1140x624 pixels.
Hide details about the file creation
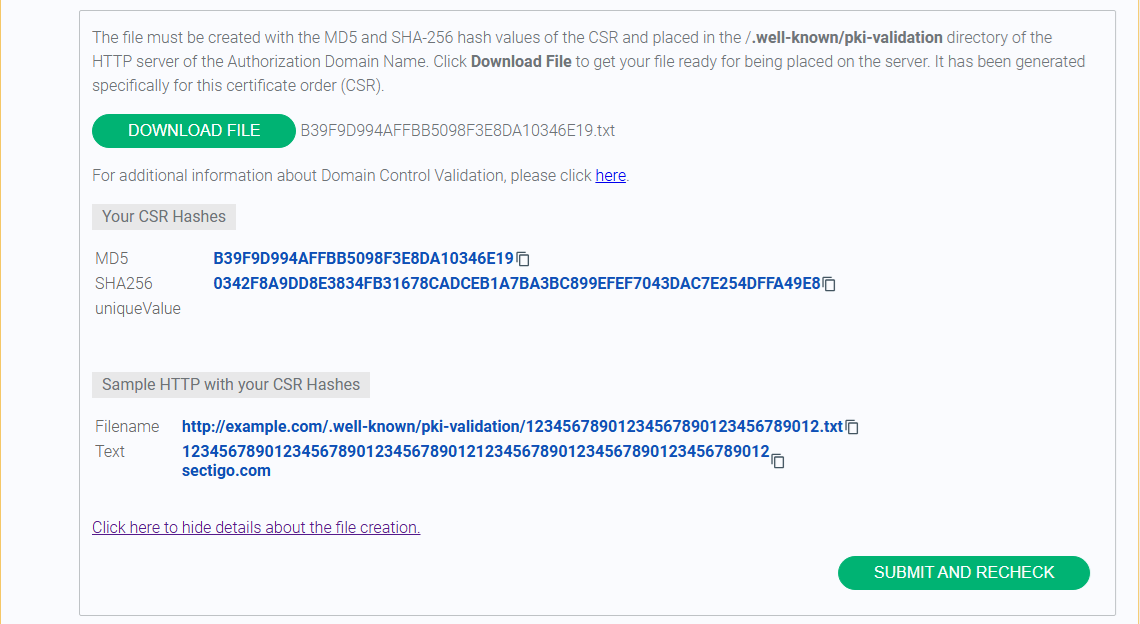pyautogui.click(x=256, y=527)
